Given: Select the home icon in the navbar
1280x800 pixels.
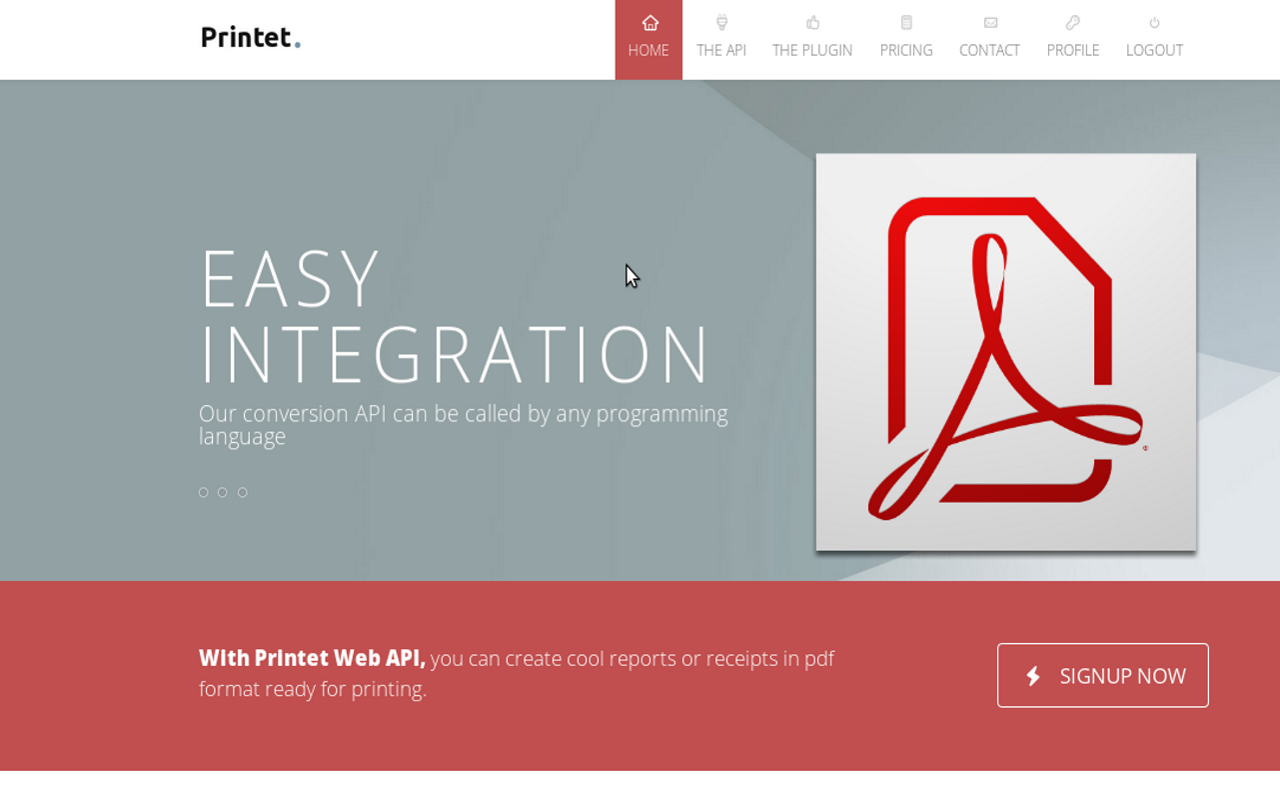Looking at the screenshot, I should [648, 22].
